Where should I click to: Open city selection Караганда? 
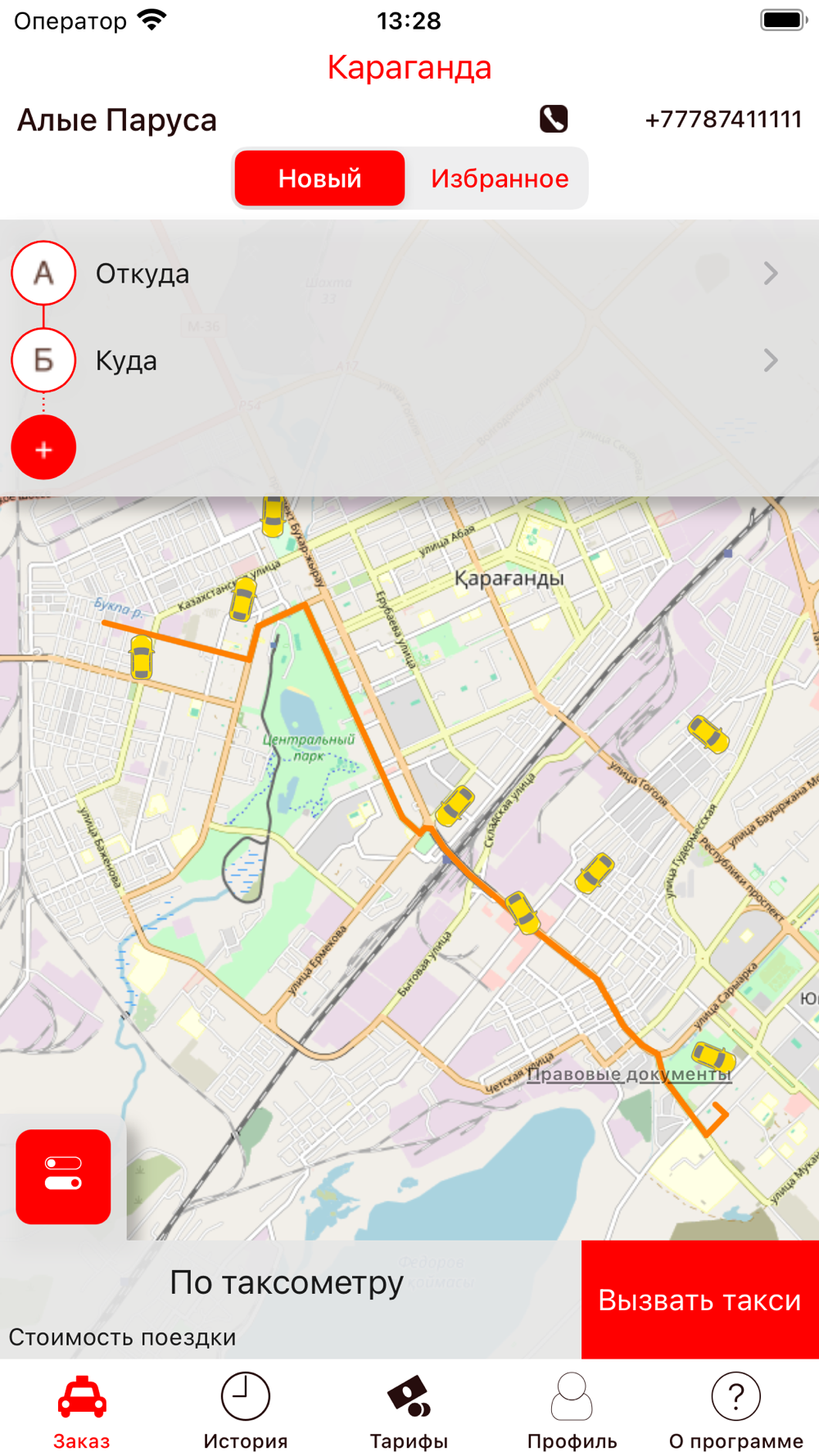pyautogui.click(x=409, y=67)
